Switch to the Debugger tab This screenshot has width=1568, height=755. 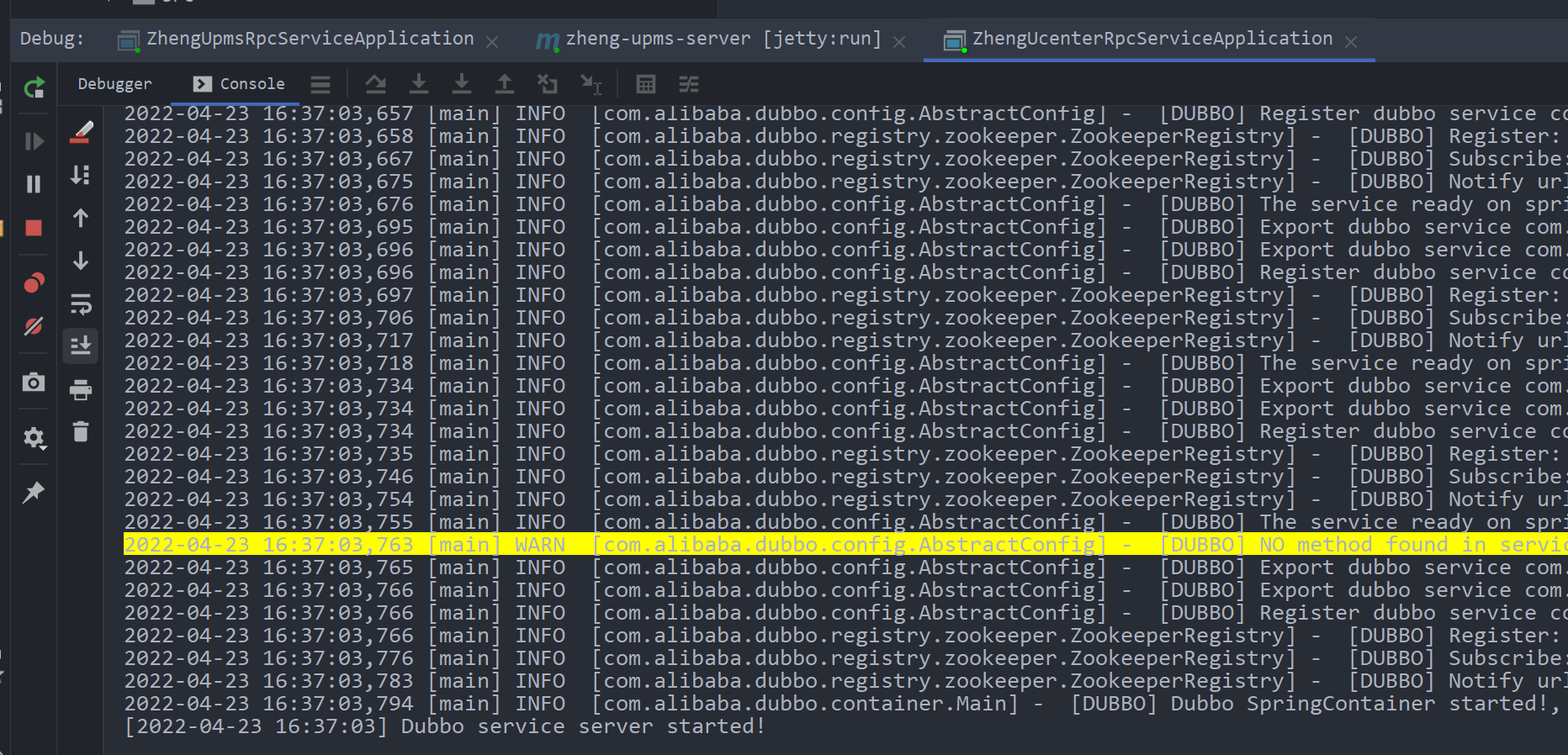(x=114, y=84)
